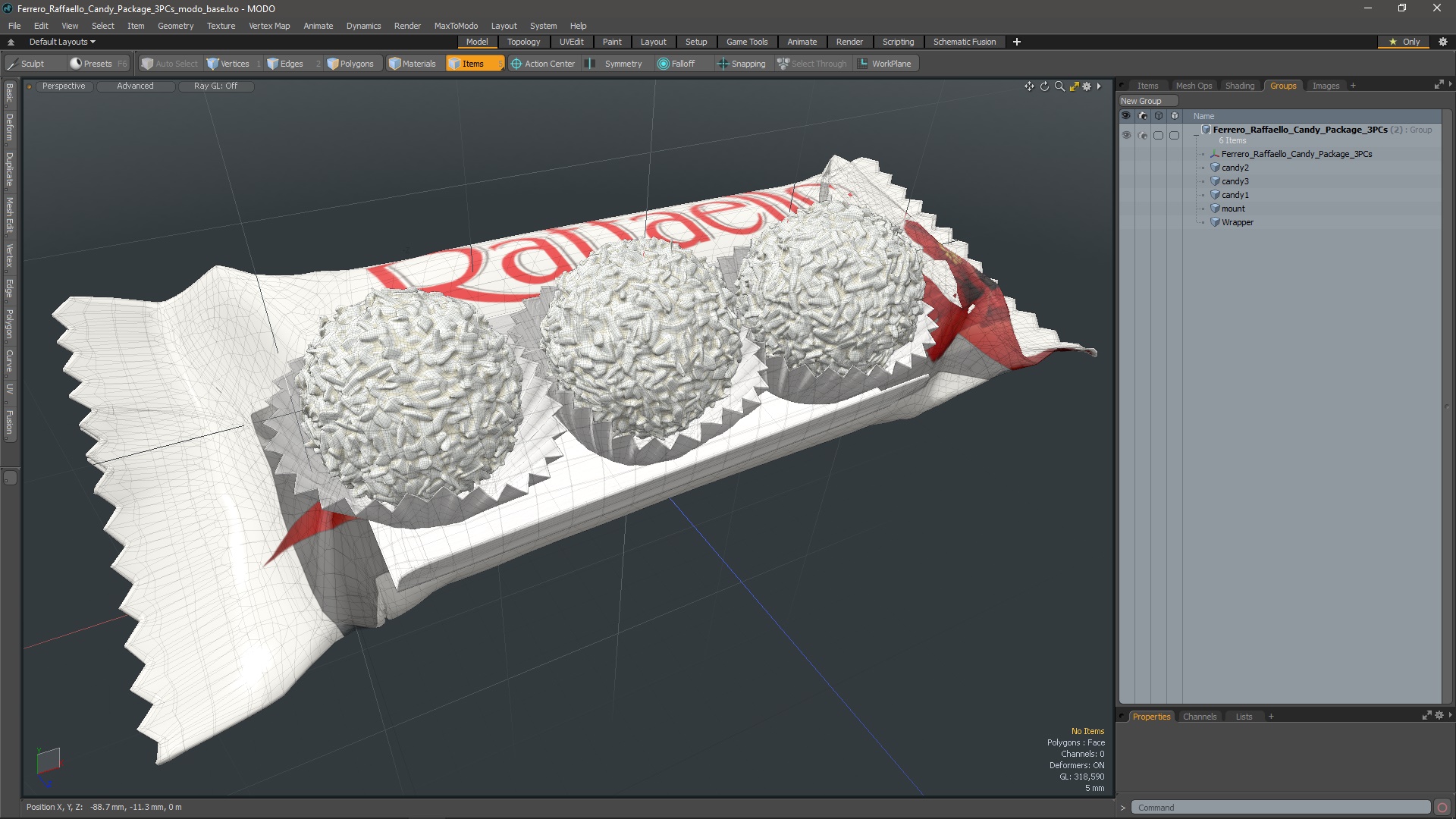Click the New Group button
This screenshot has width=1456, height=819.
[x=1147, y=101]
